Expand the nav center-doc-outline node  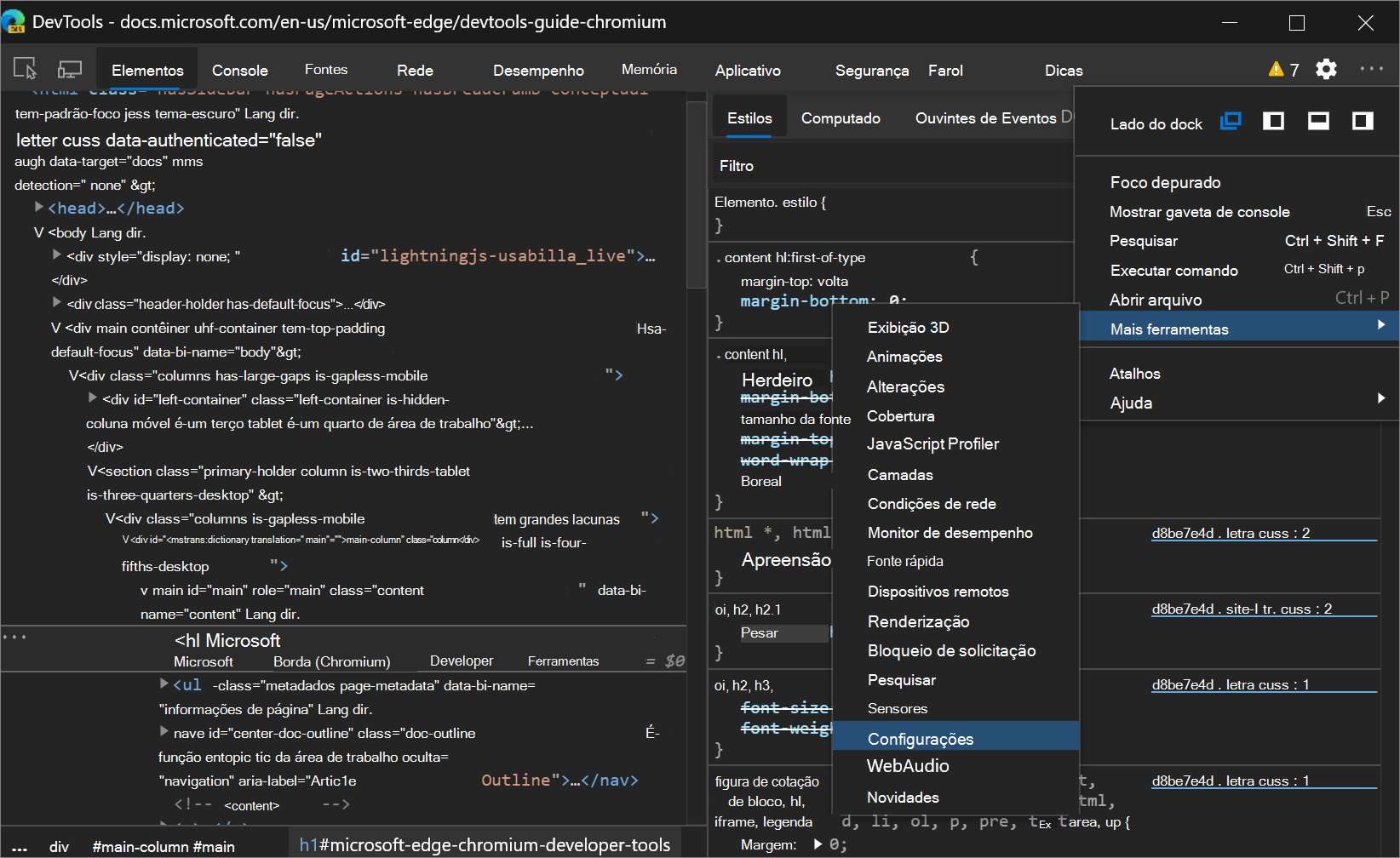point(164,731)
